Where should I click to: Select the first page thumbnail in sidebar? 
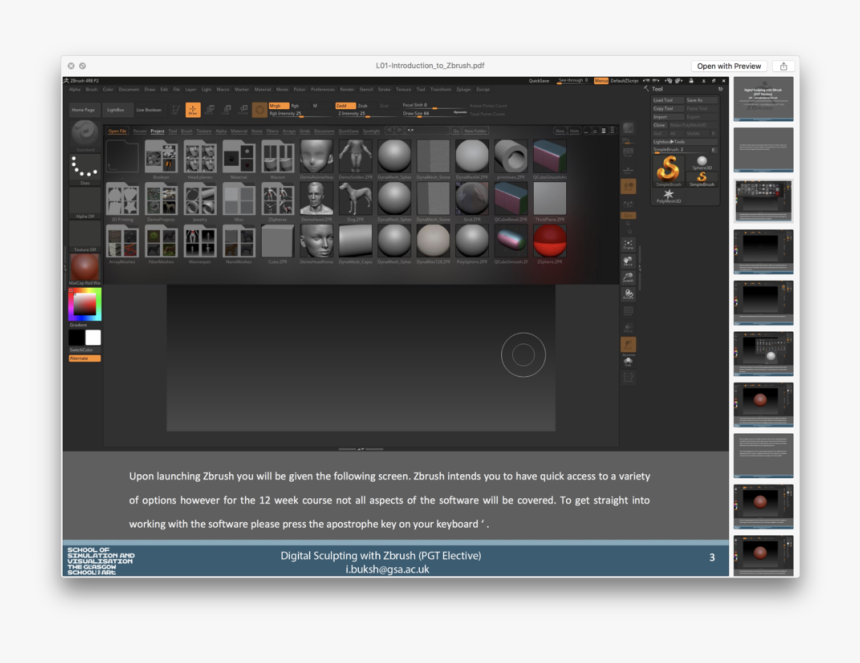pos(763,99)
